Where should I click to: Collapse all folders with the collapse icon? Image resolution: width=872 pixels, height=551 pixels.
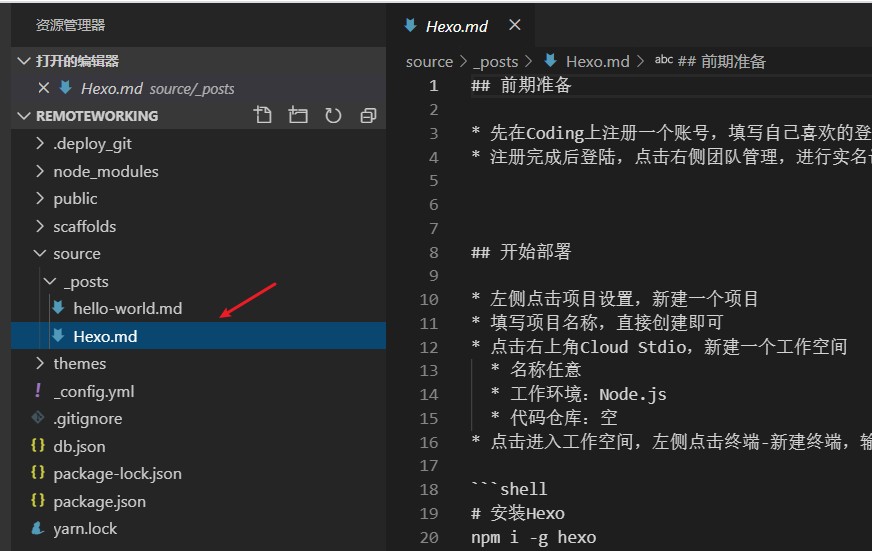[368, 116]
